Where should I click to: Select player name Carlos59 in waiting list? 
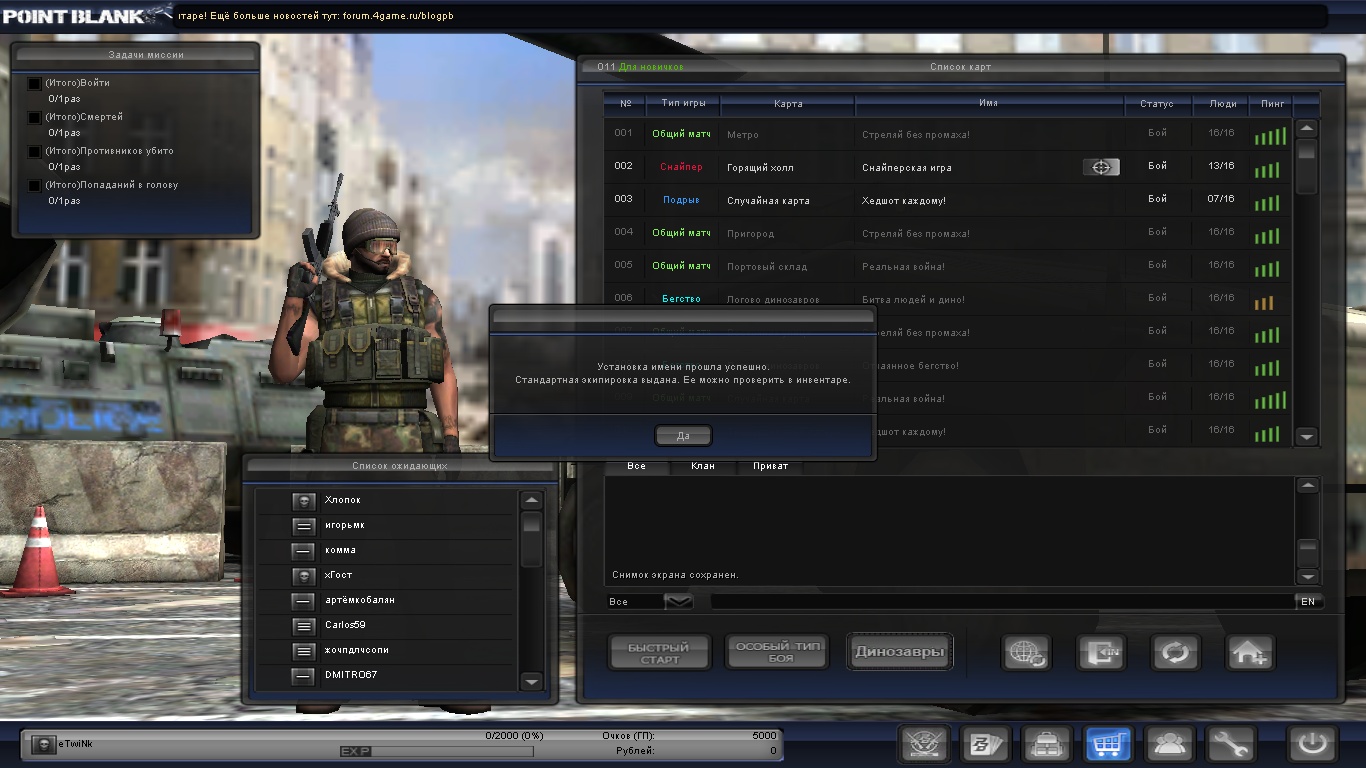[x=345, y=625]
